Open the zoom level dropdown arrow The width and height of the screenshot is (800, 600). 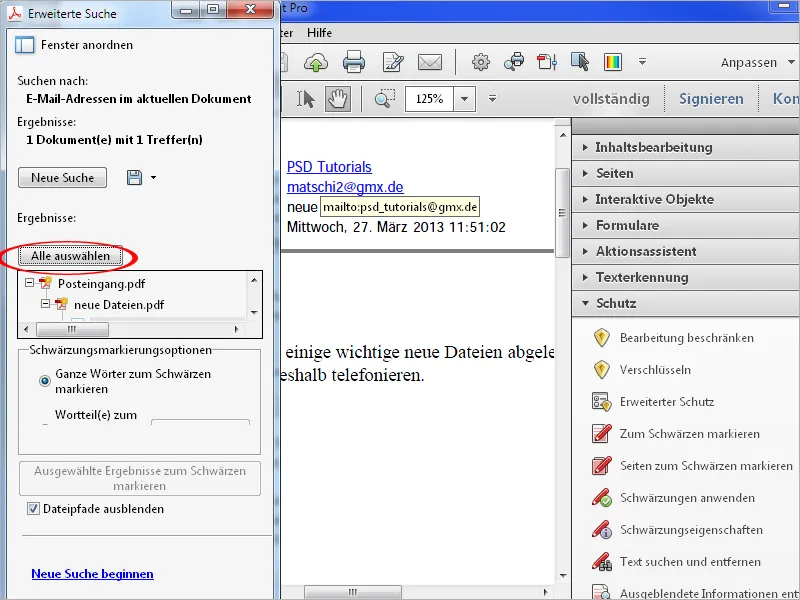[464, 98]
